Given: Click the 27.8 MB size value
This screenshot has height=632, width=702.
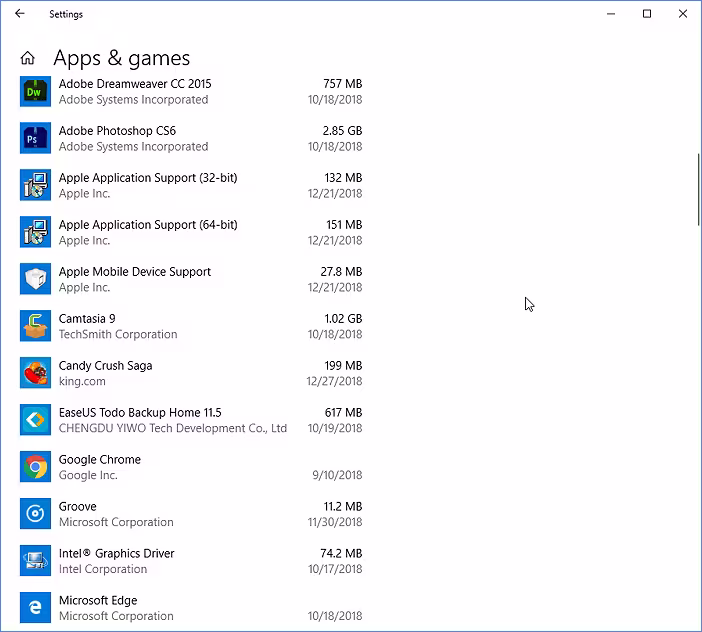Looking at the screenshot, I should coord(341,272).
